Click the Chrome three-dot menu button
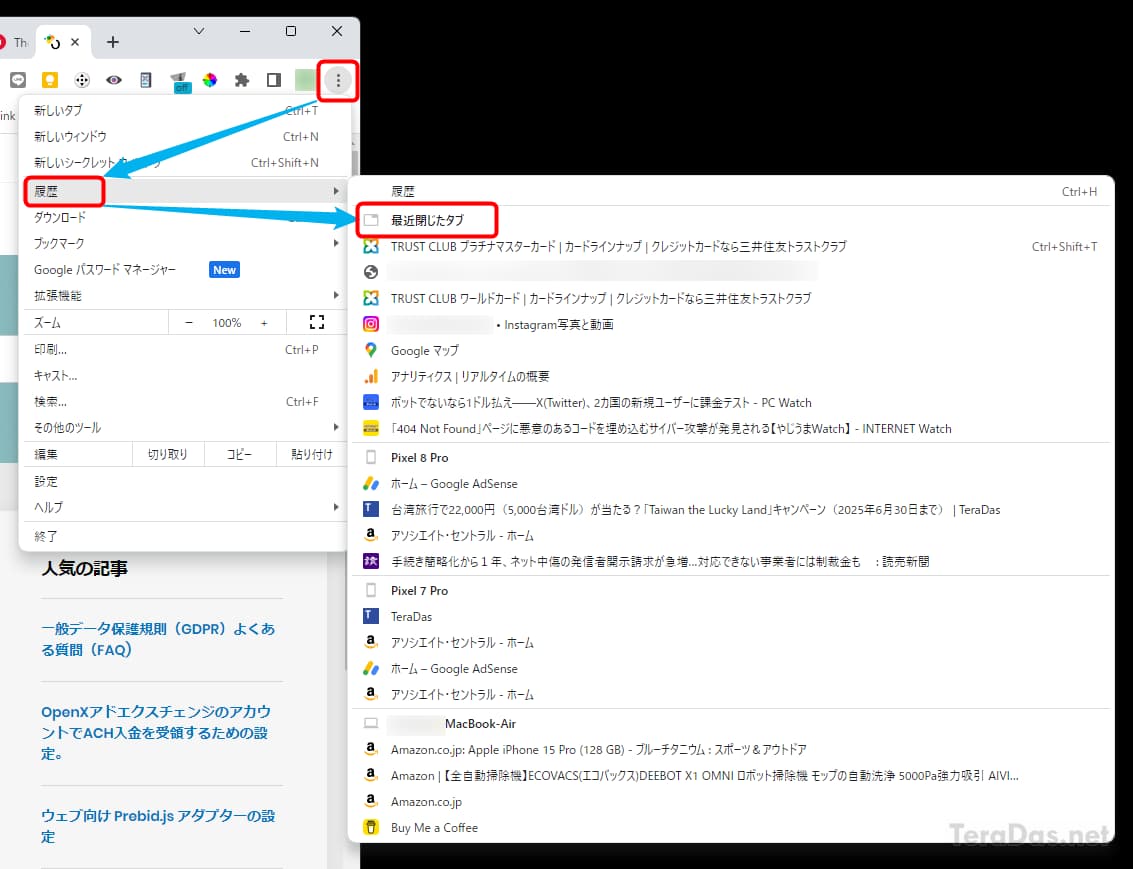The image size is (1133, 869). (x=337, y=80)
